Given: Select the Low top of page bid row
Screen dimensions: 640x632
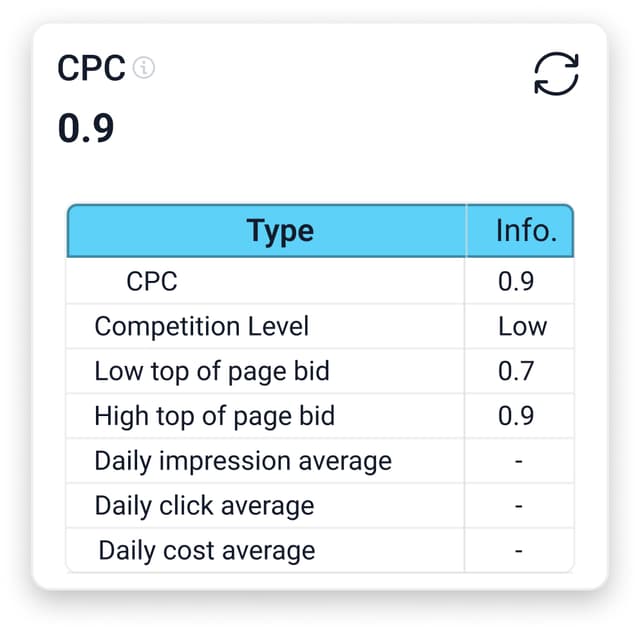Looking at the screenshot, I should (x=212, y=371).
